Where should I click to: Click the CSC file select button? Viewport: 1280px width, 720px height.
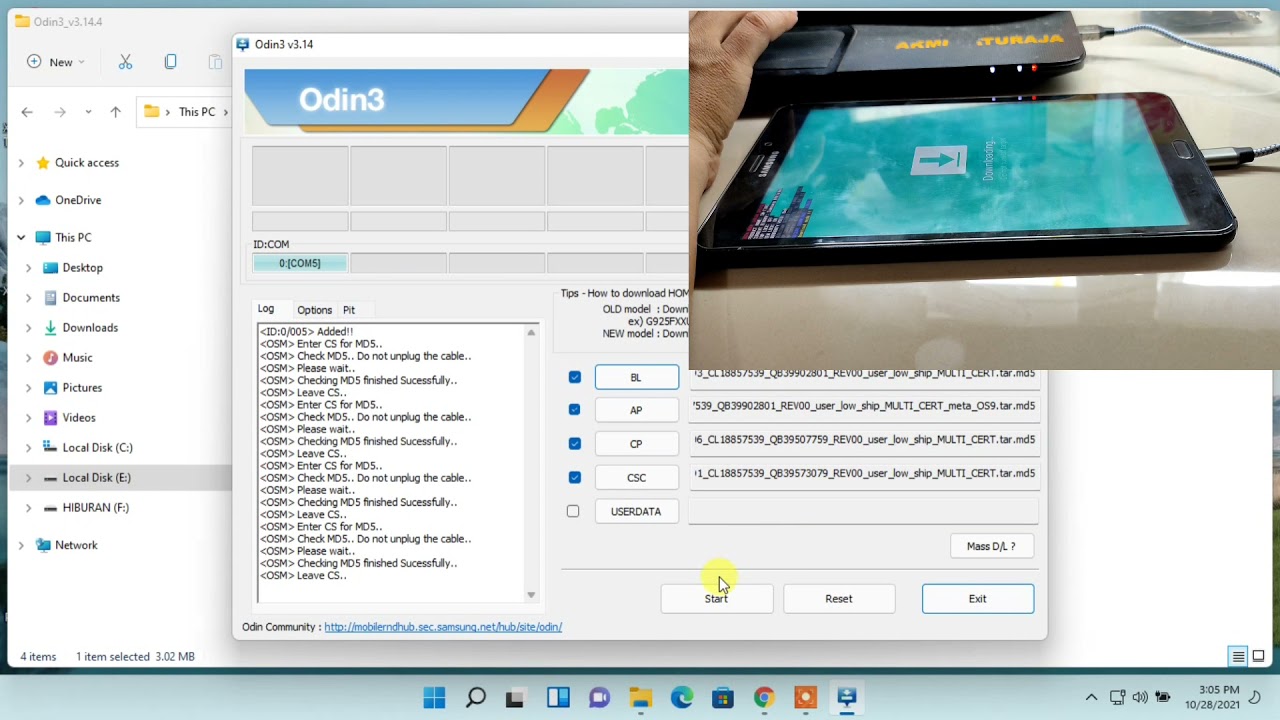pyautogui.click(x=636, y=478)
